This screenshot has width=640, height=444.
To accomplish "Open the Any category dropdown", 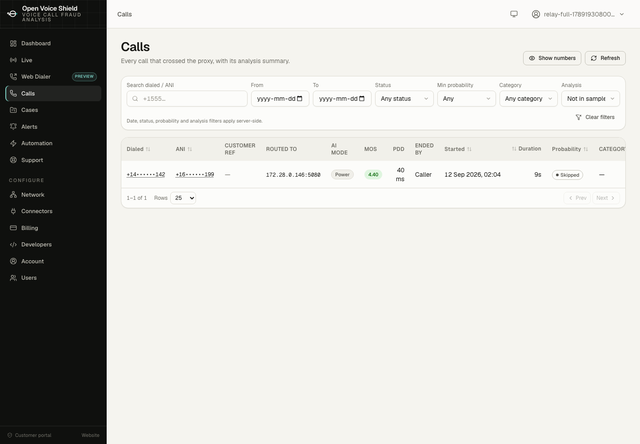I will pos(528,99).
